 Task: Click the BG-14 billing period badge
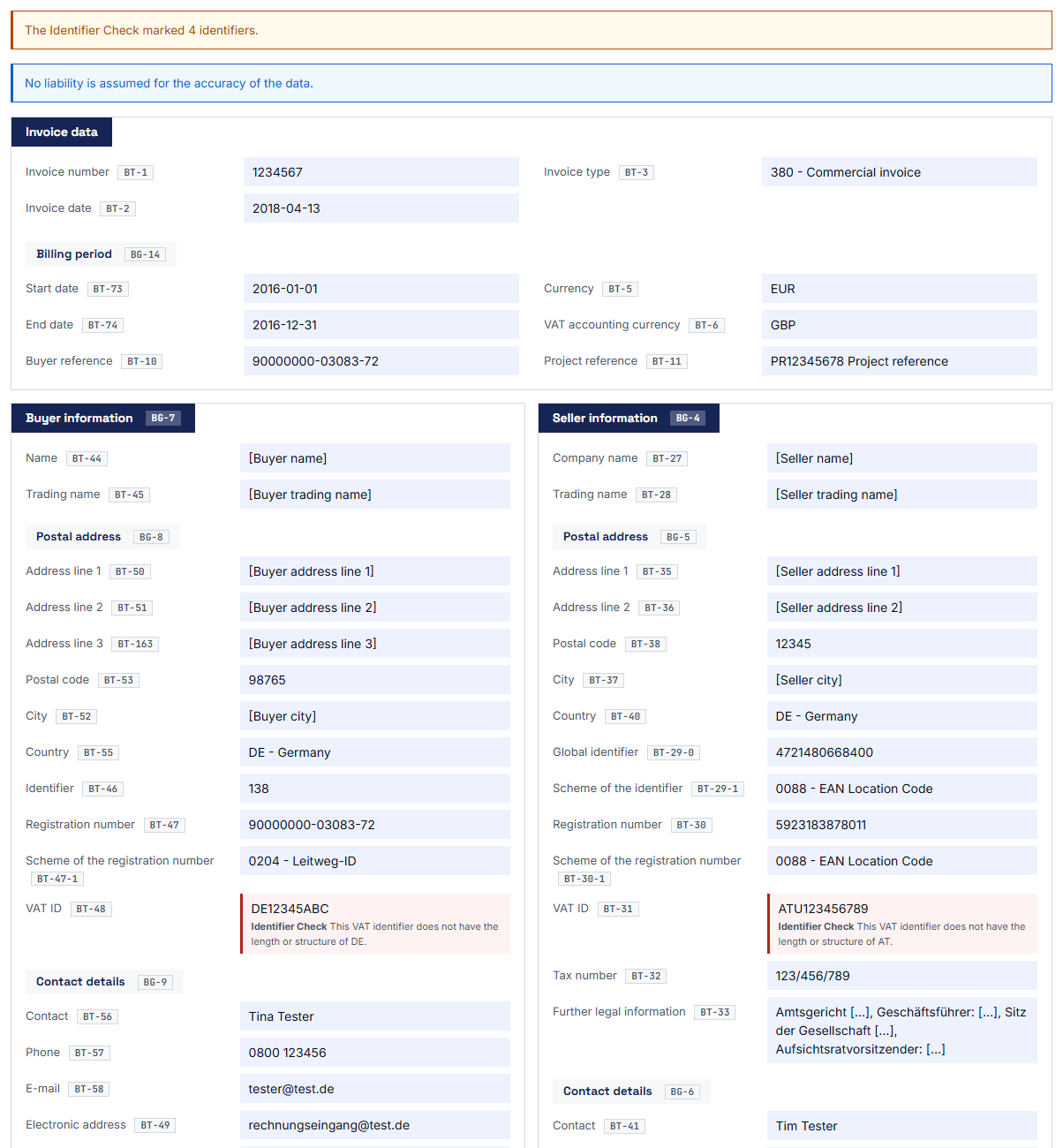[146, 254]
